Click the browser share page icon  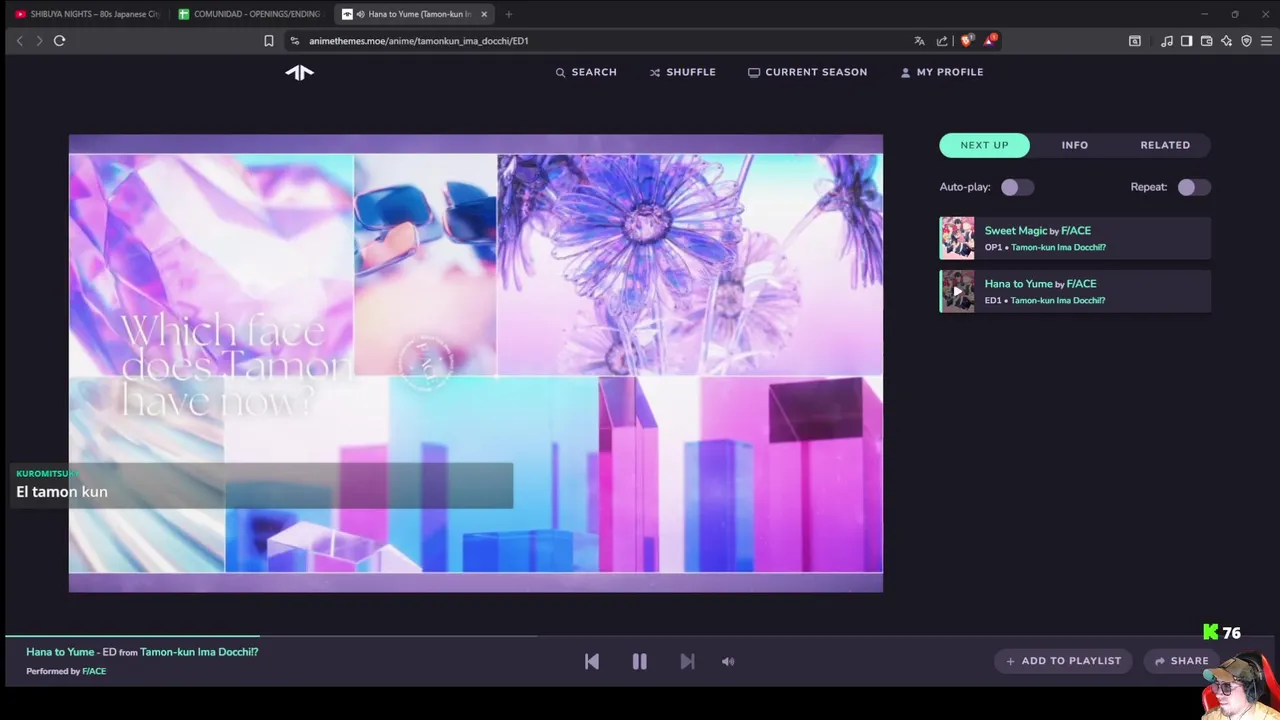tap(942, 41)
